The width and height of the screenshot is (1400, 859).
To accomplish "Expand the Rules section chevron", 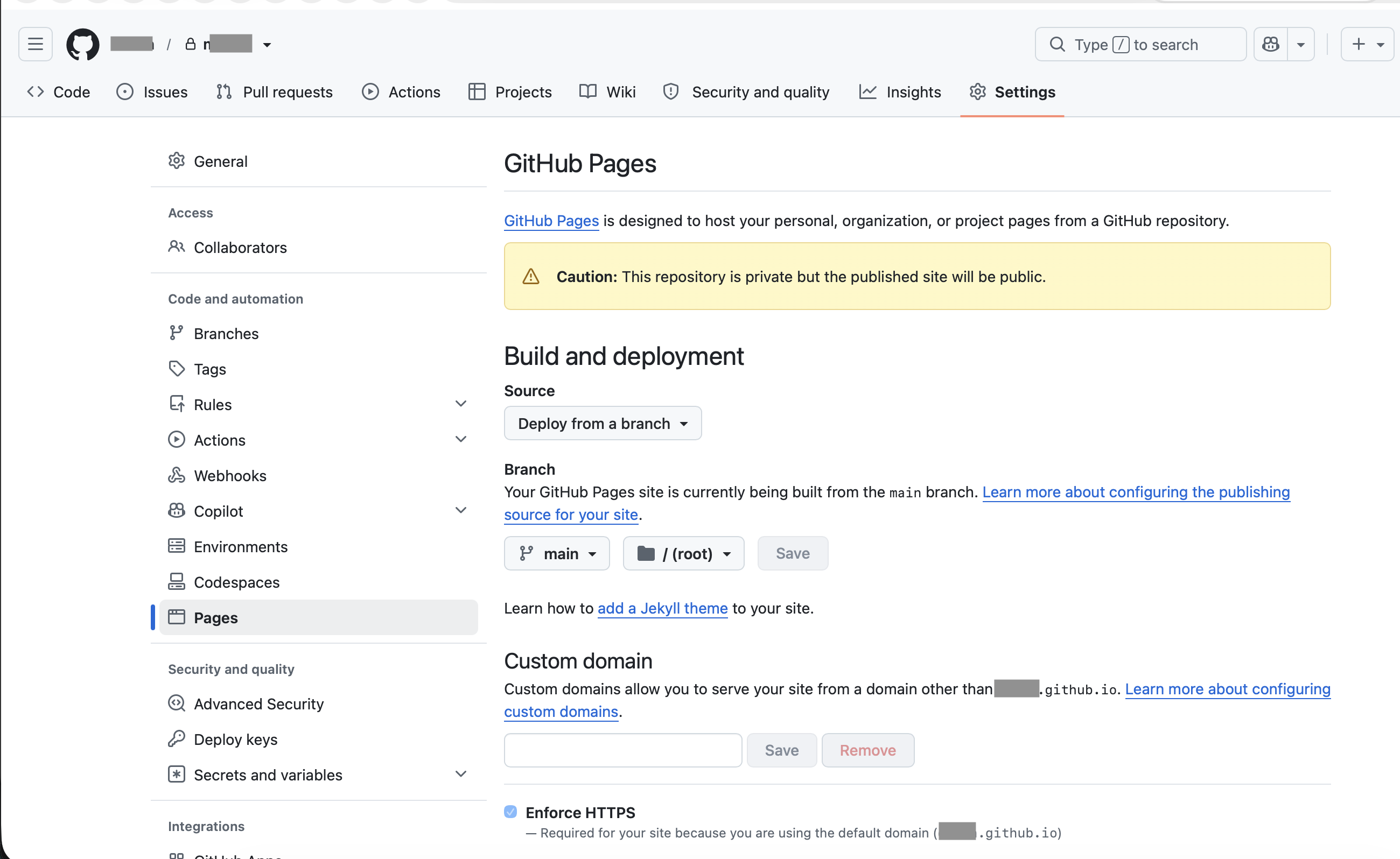I will coord(461,404).
